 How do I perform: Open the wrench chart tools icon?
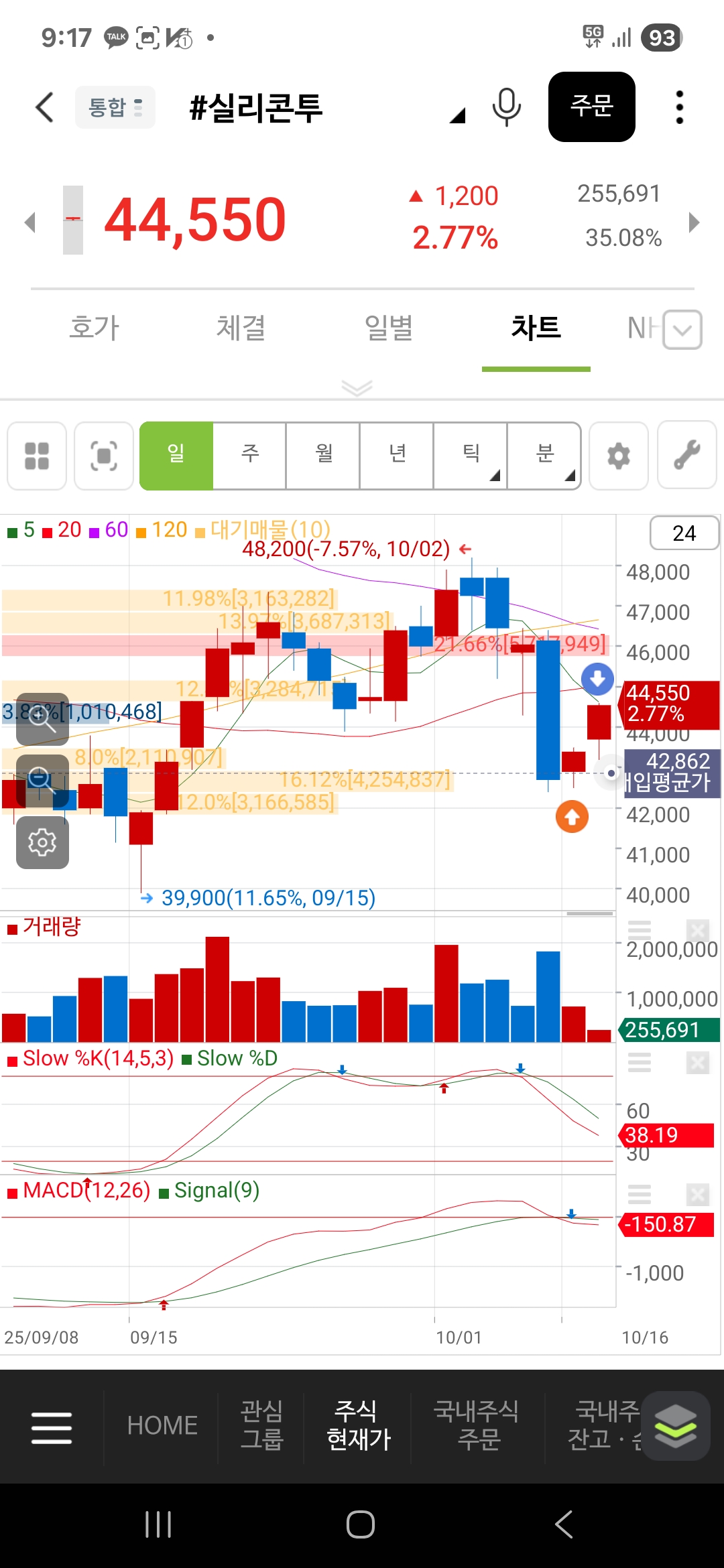click(686, 456)
